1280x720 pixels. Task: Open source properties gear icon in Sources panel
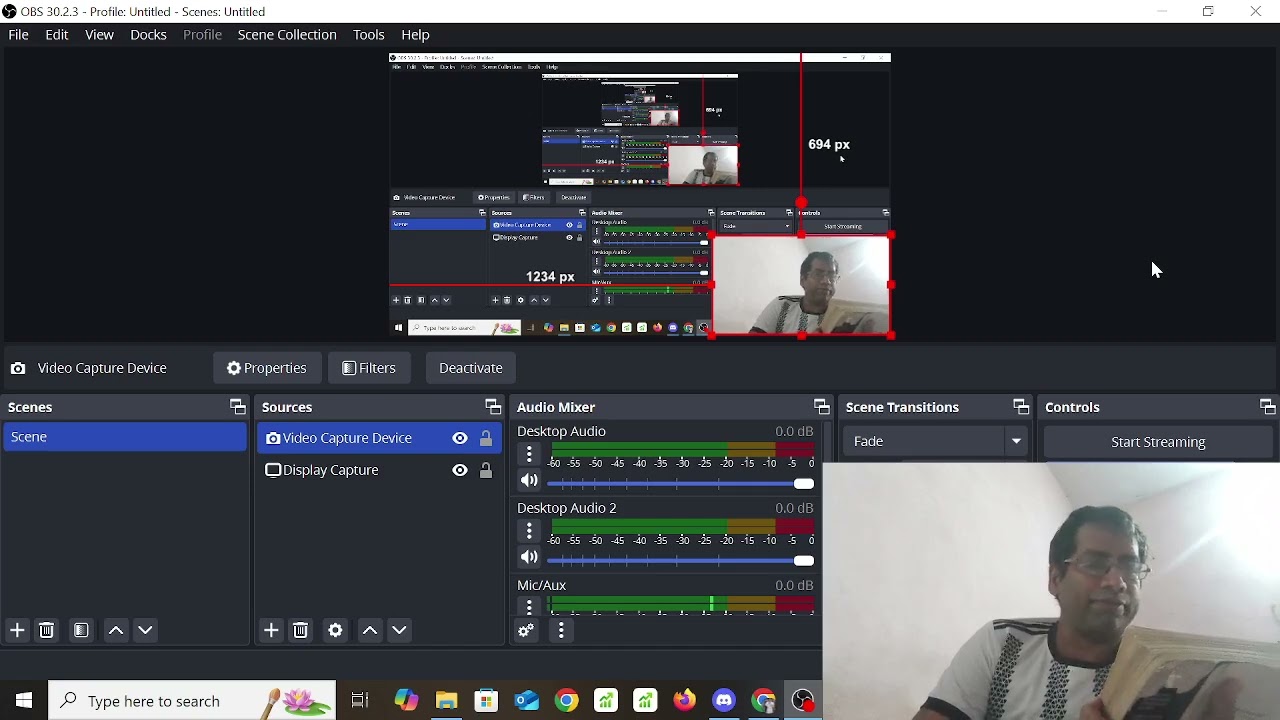coord(336,630)
